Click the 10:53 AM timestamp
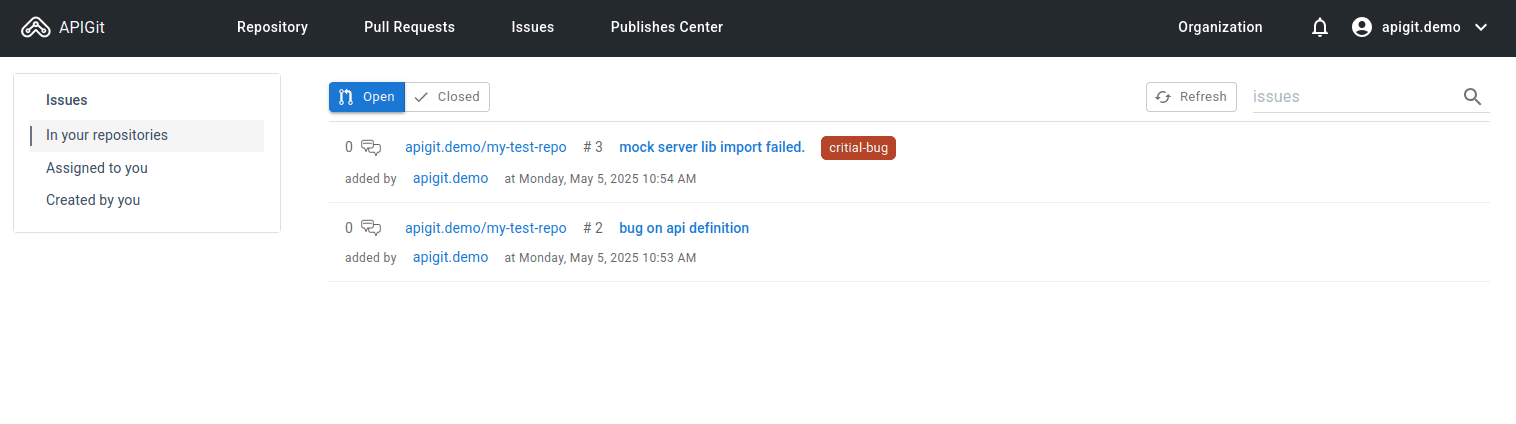The height and width of the screenshot is (424, 1516). [600, 258]
